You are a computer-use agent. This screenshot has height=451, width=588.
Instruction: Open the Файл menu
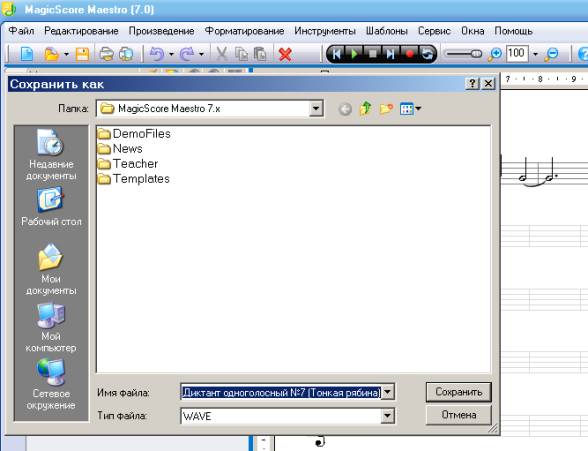click(x=21, y=31)
